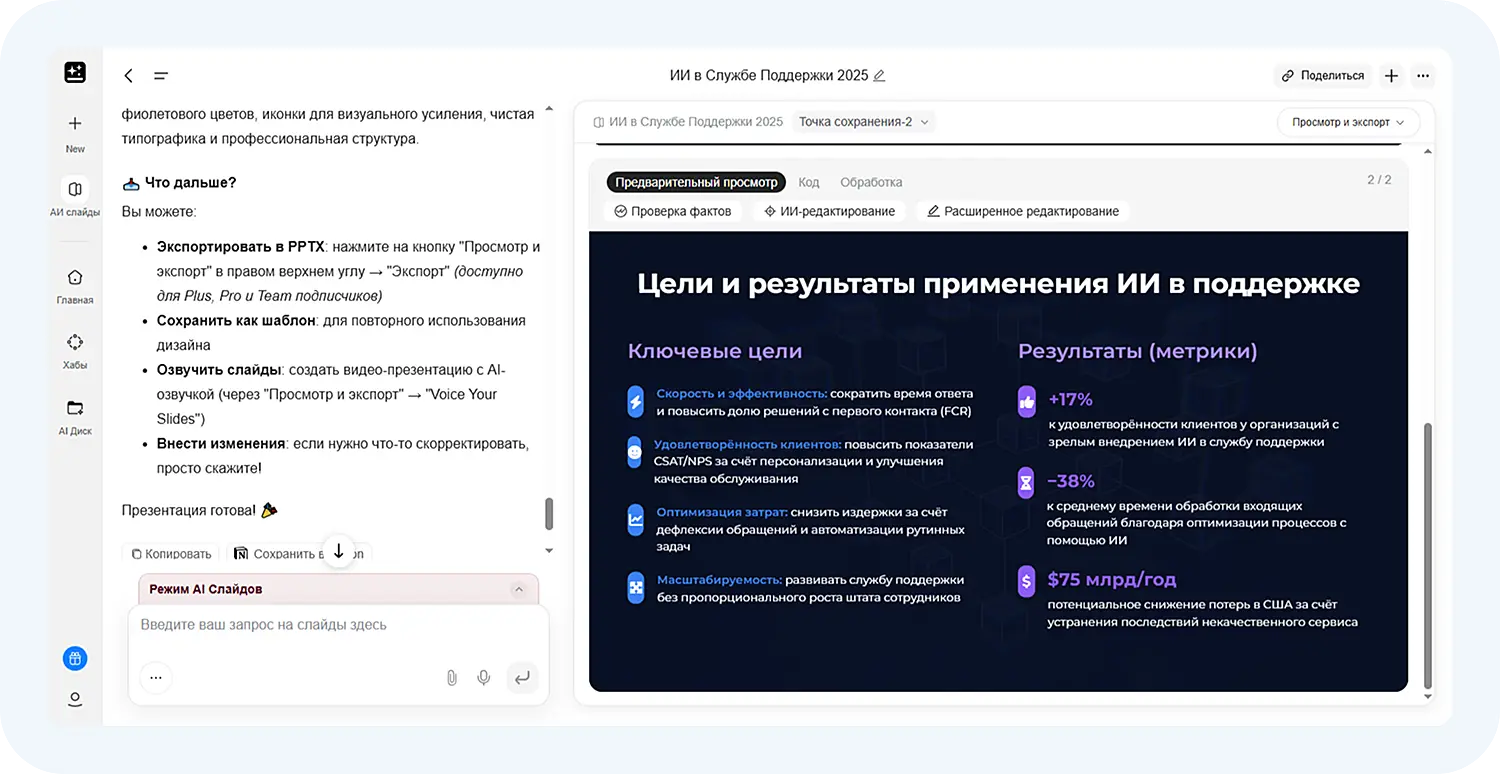Open the Точка сохранения-2 dropdown
The height and width of the screenshot is (774, 1500).
pyautogui.click(x=864, y=121)
